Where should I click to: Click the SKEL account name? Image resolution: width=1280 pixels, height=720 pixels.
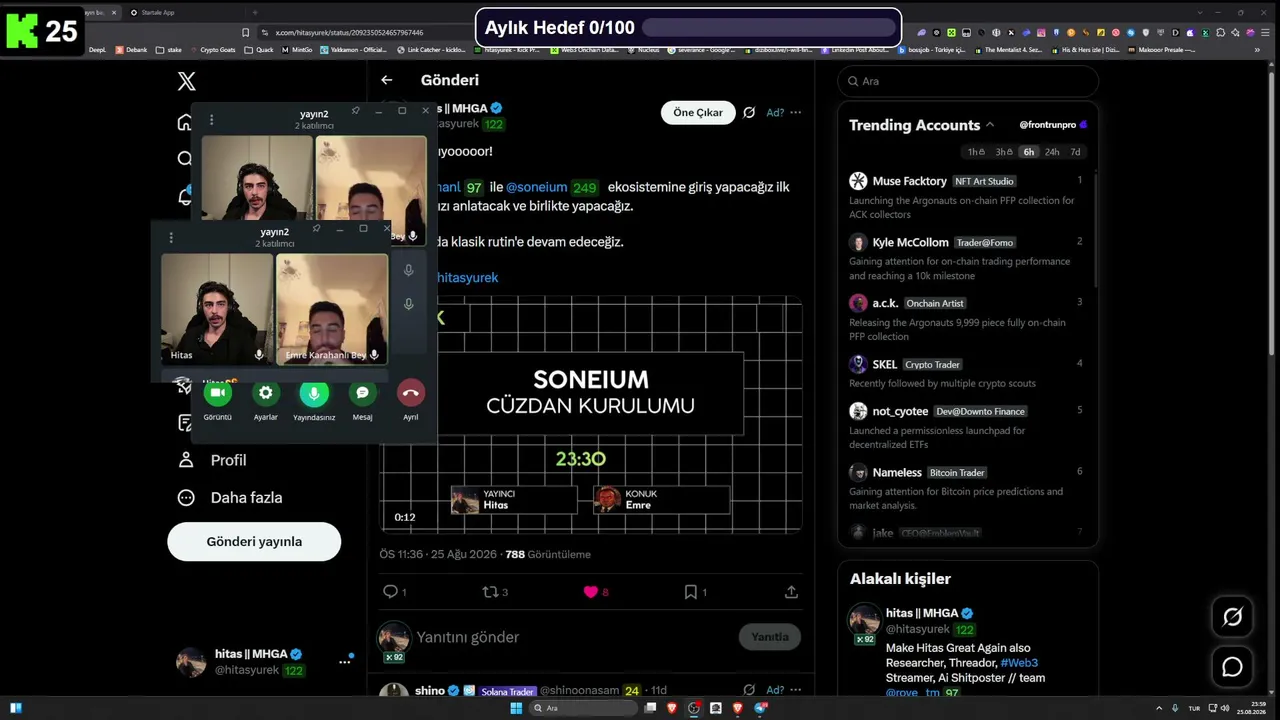point(885,364)
